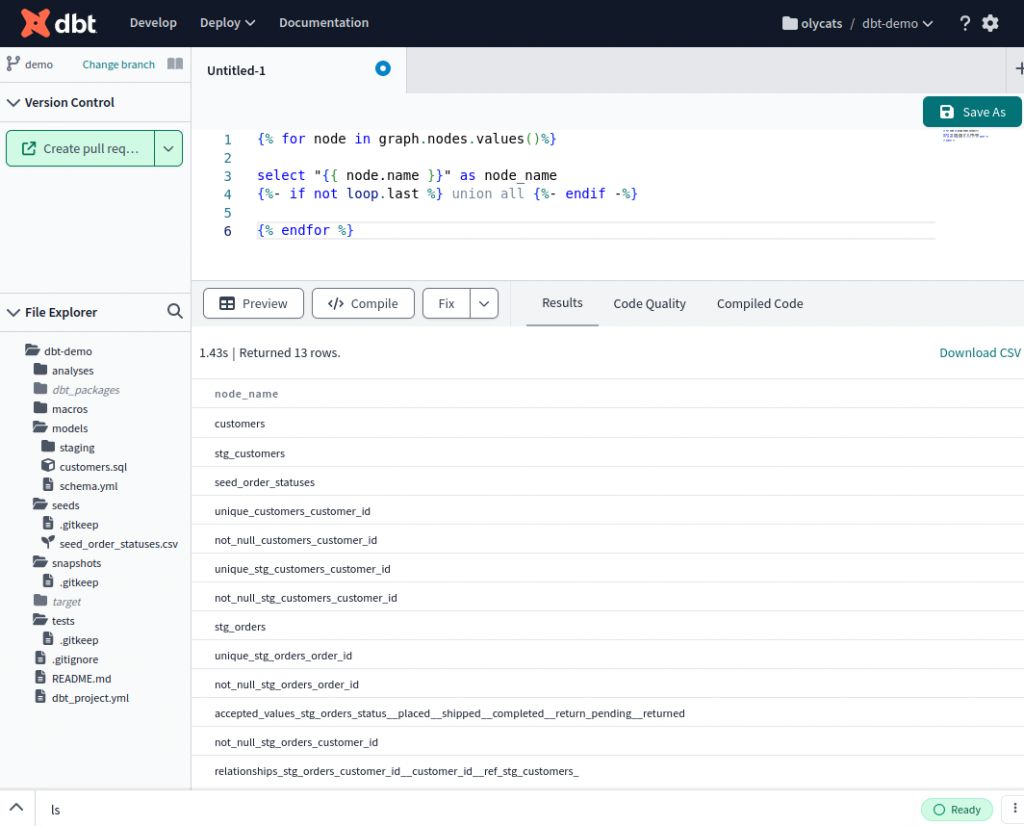Screen dimensions: 1024x826
Task: Click the Compile button
Action: (363, 304)
